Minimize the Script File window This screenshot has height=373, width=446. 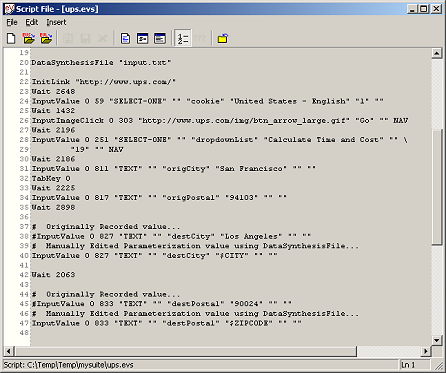coord(412,9)
